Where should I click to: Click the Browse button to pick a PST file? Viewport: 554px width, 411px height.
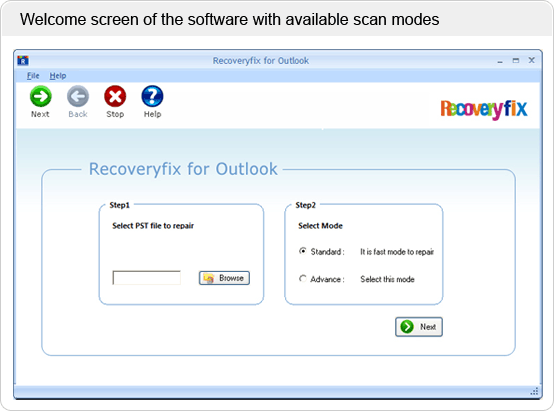[224, 278]
